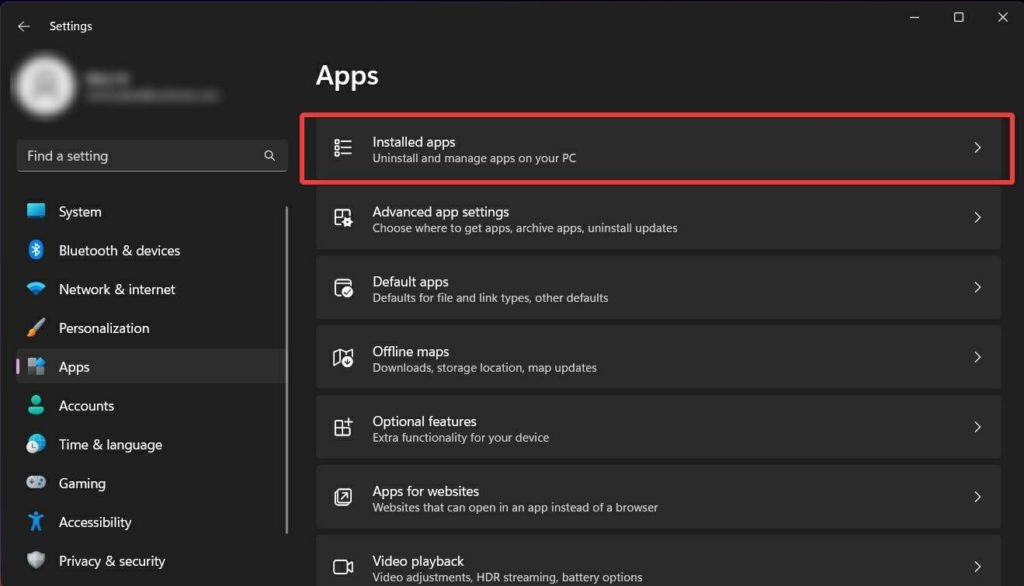Image resolution: width=1024 pixels, height=586 pixels.
Task: Click the search magnifier icon
Action: pos(269,155)
